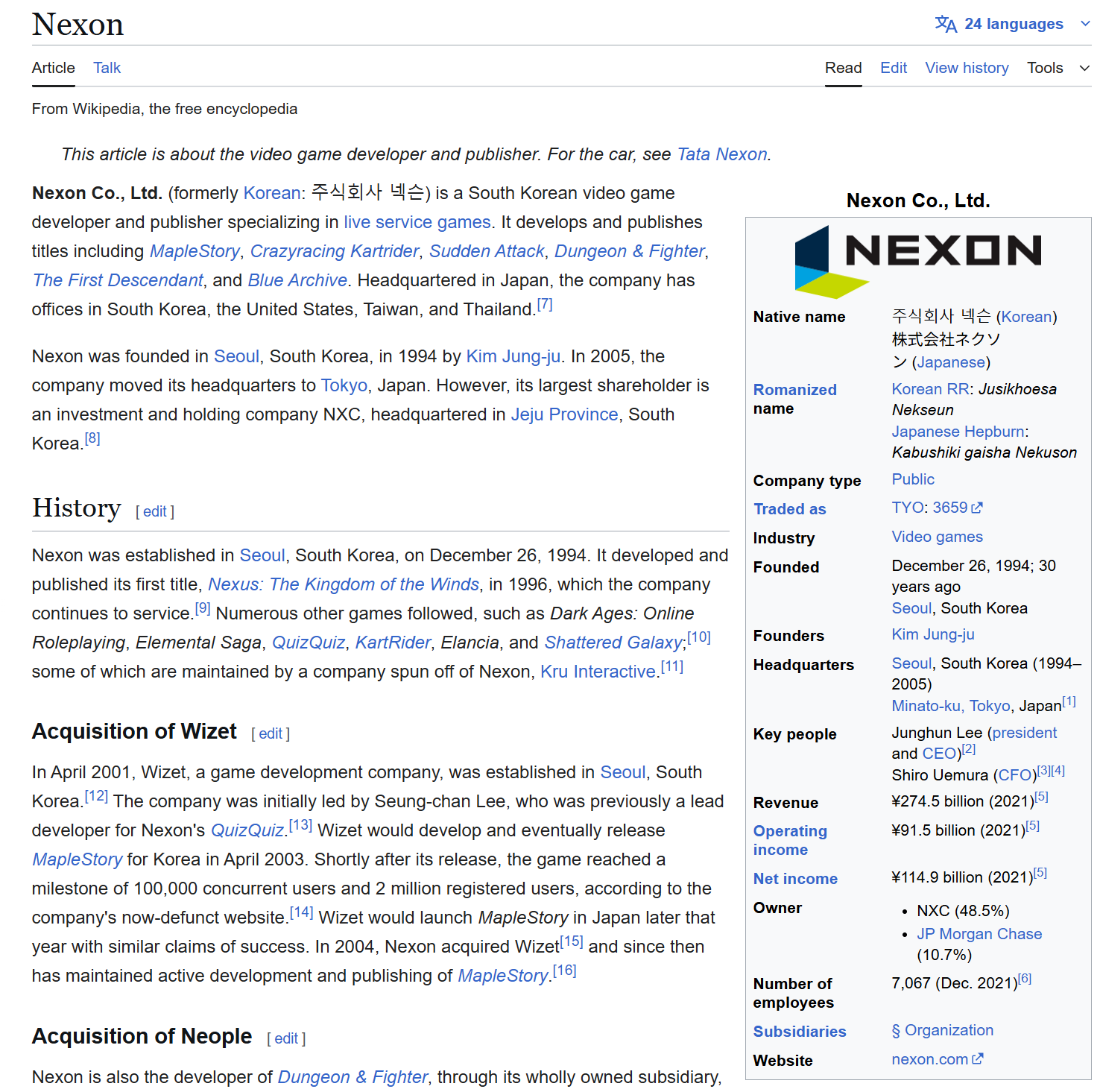
Task: Open the president link under Key people
Action: [1024, 733]
